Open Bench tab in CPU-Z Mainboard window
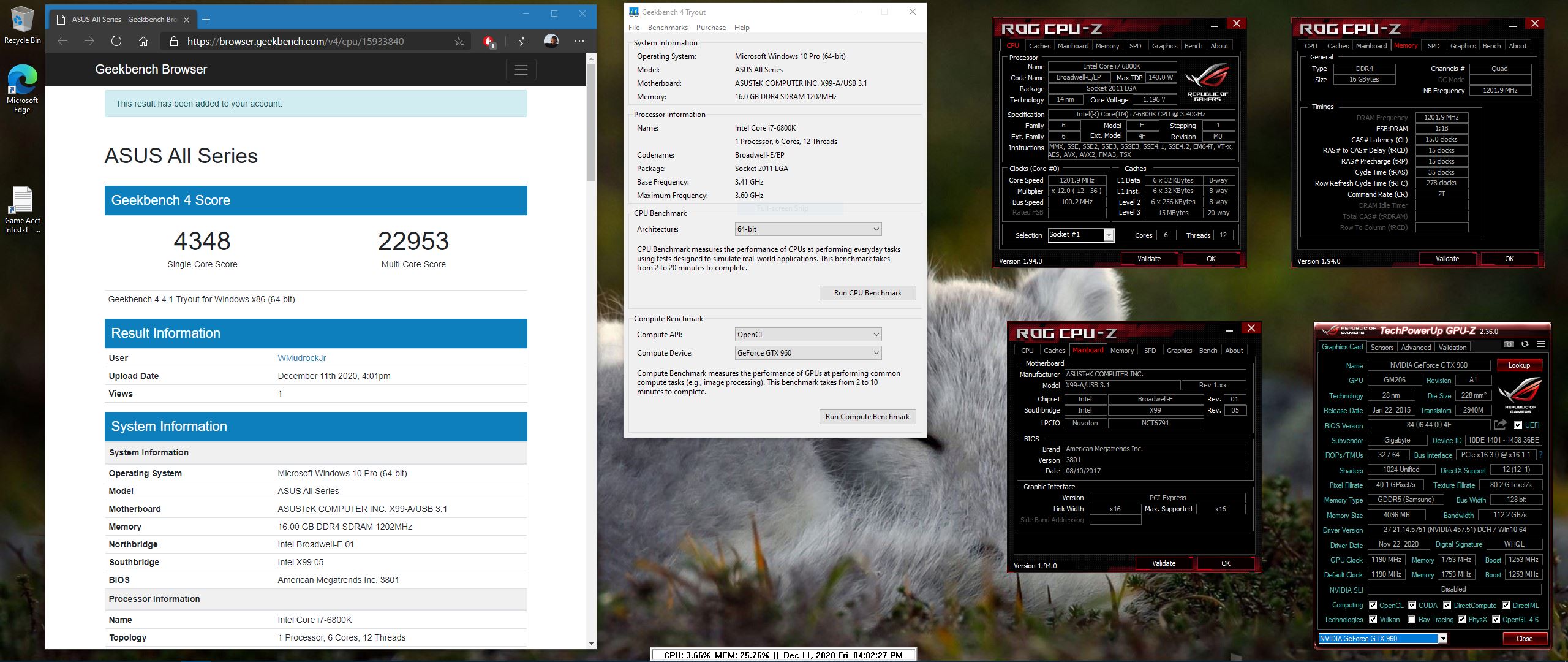This screenshot has width=1568, height=662. [1208, 351]
